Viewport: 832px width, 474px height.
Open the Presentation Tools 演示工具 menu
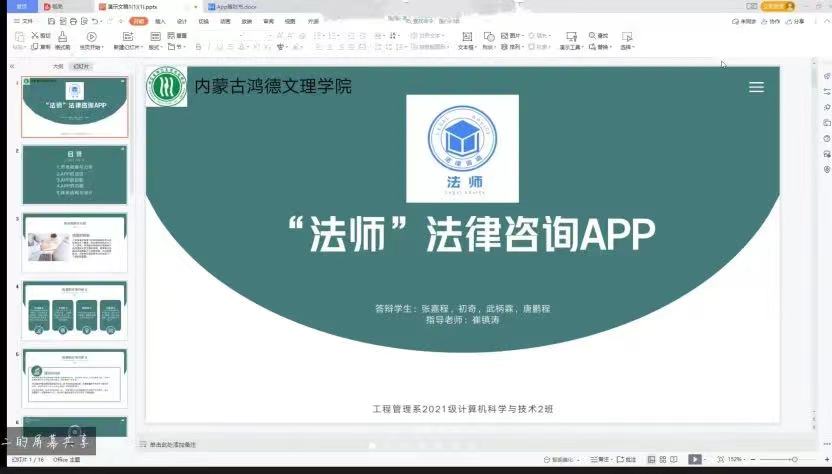pyautogui.click(x=571, y=40)
